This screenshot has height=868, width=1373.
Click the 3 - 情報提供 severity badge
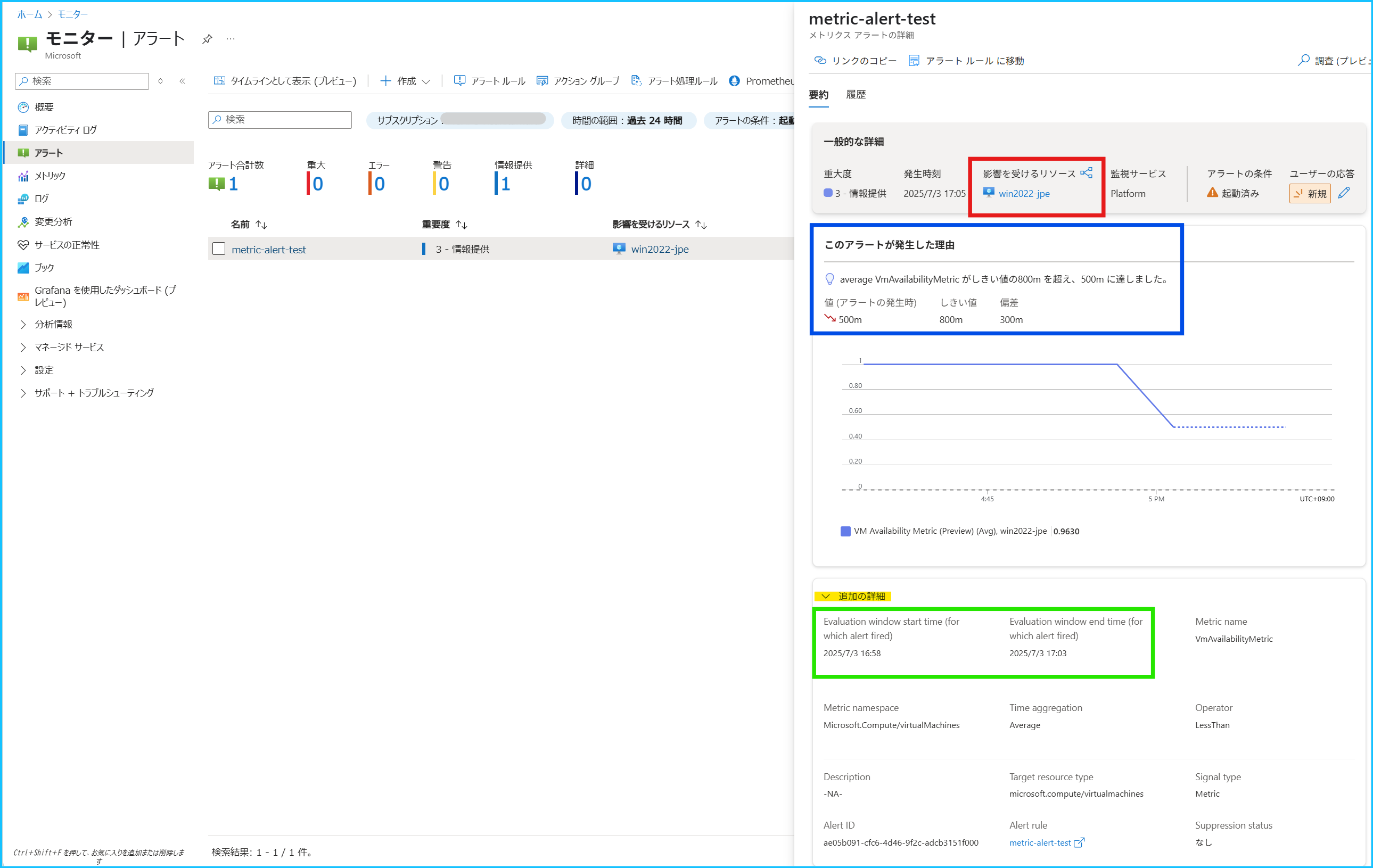854,193
